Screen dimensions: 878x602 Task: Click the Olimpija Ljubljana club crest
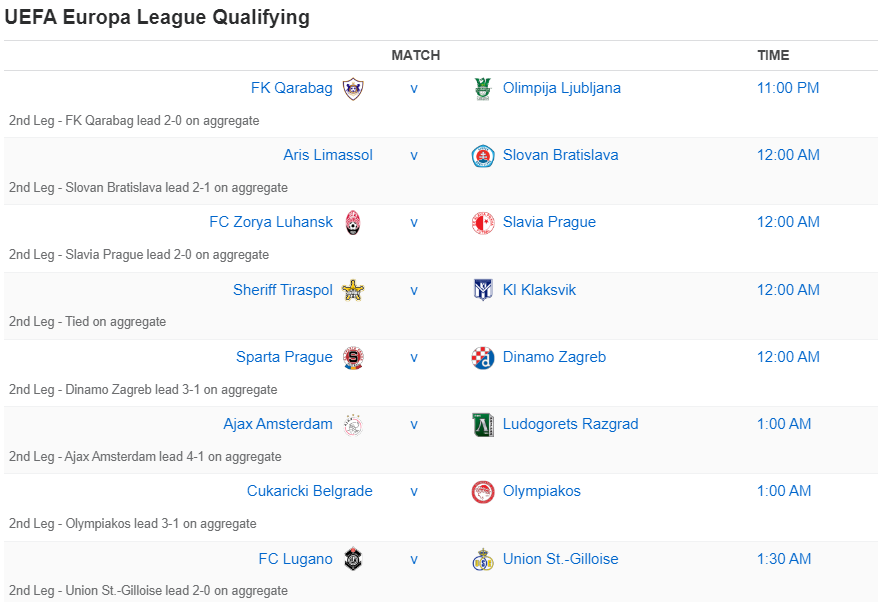tap(483, 88)
